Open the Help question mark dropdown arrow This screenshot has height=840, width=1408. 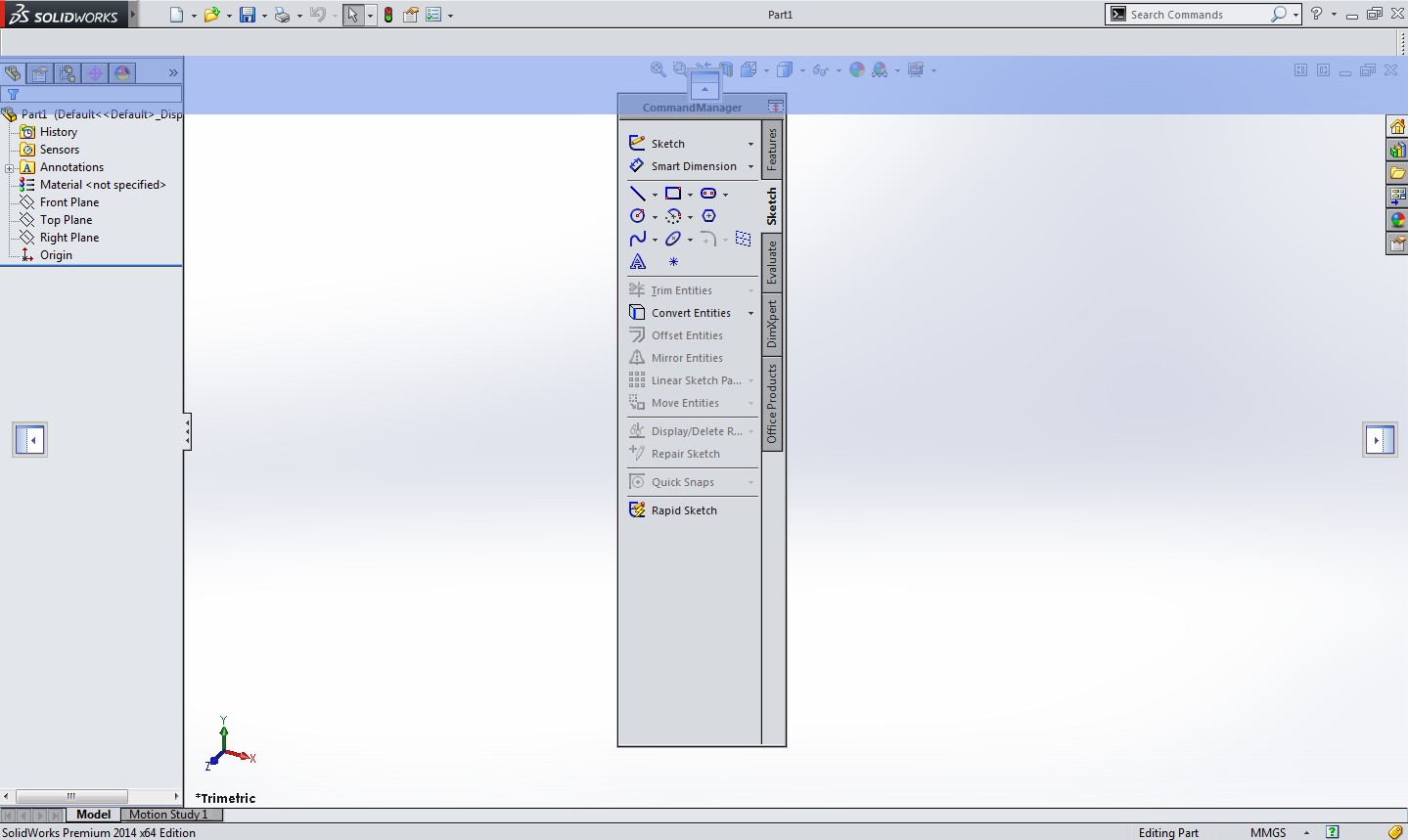(1334, 15)
